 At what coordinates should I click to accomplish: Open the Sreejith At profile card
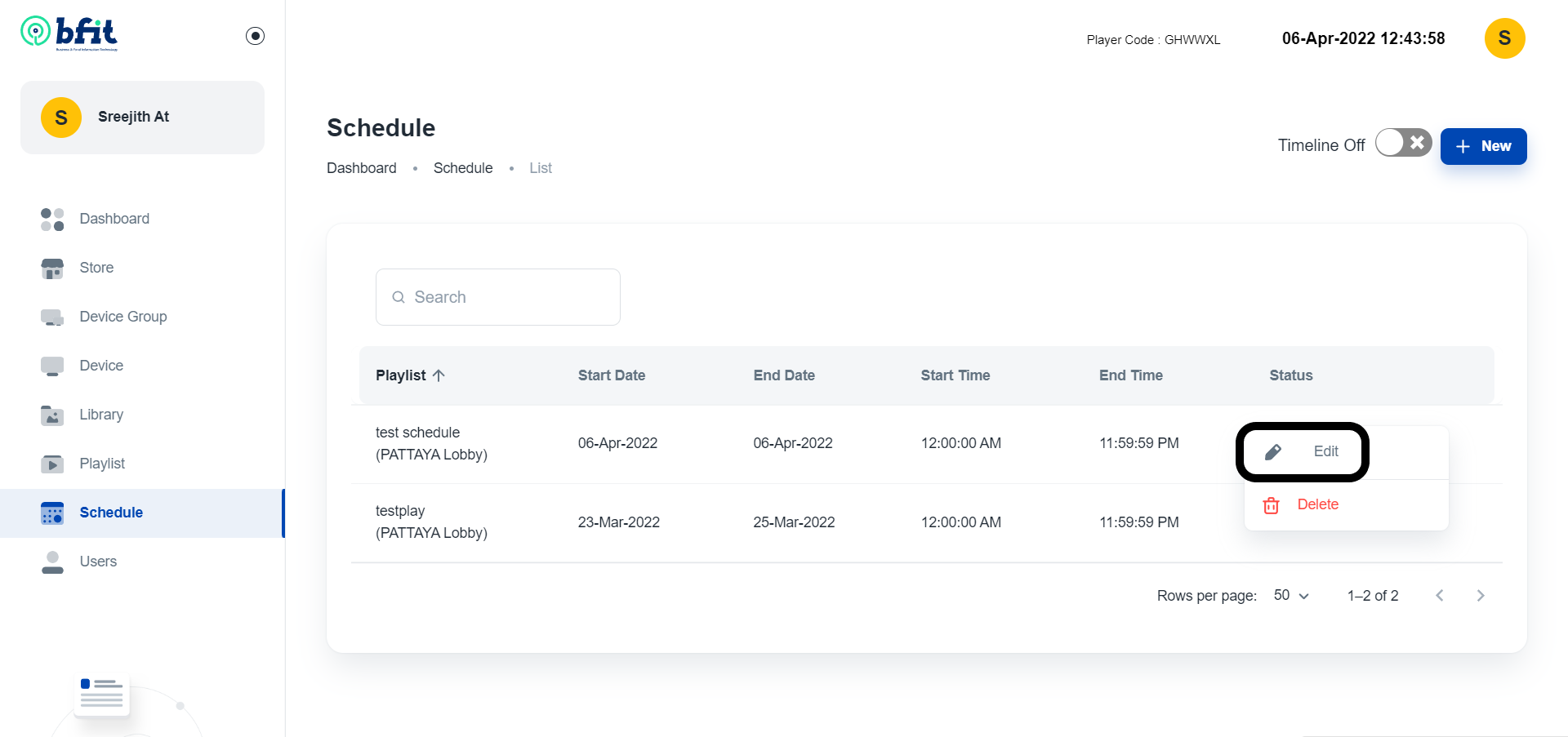click(x=142, y=118)
